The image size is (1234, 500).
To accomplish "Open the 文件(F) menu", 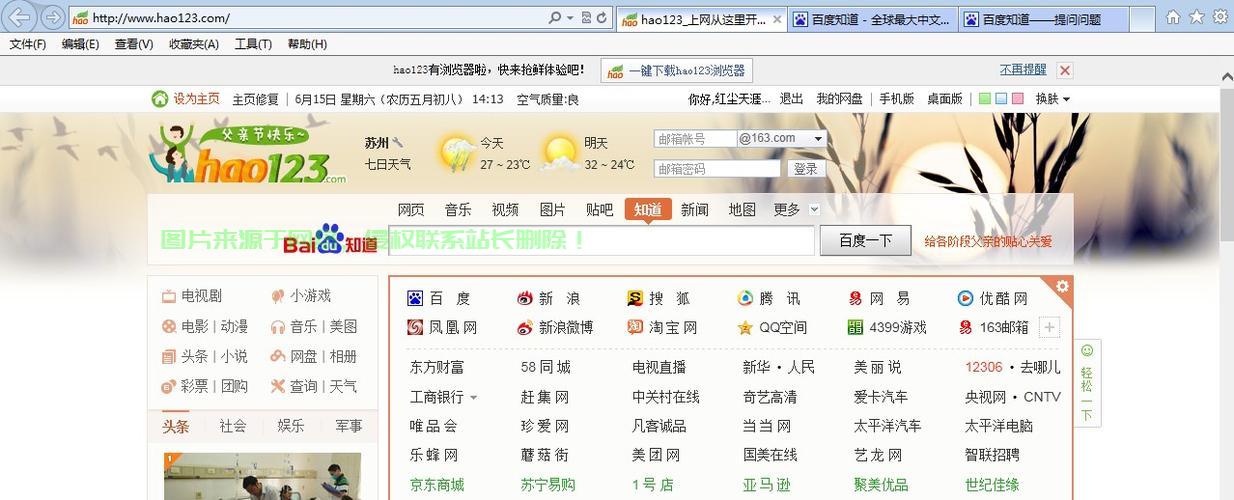I will click(28, 44).
